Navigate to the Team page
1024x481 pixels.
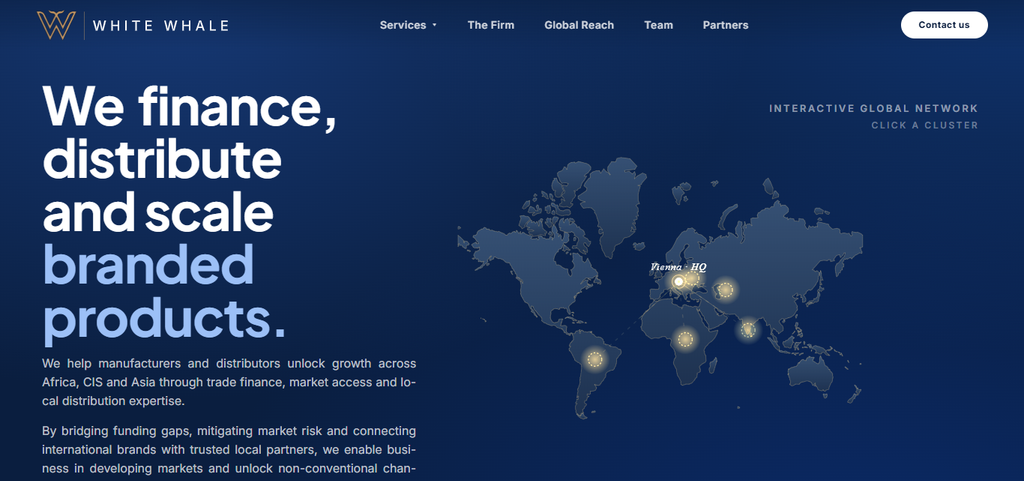[658, 25]
